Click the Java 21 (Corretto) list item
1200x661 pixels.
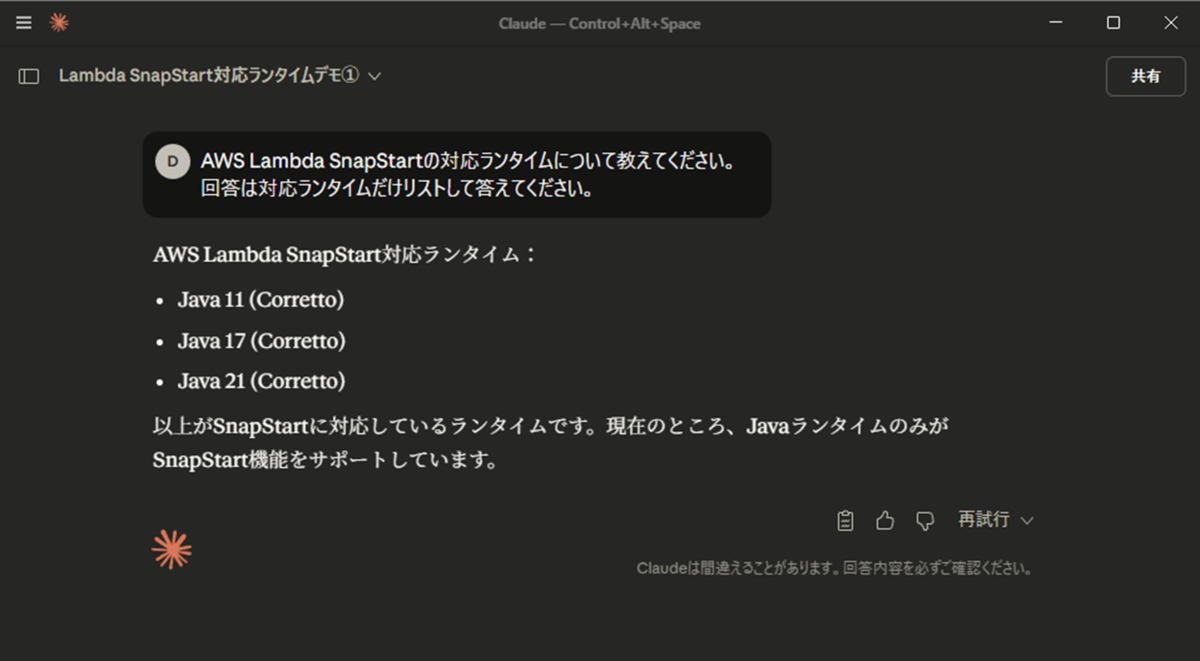point(261,381)
